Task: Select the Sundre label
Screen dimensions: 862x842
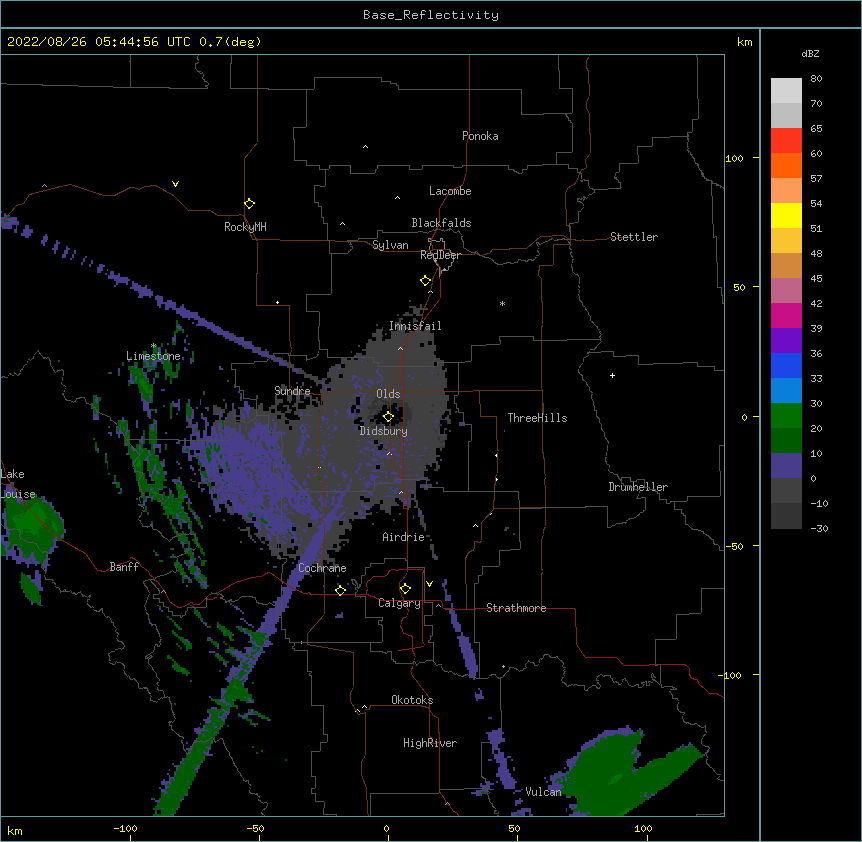Action: 292,391
